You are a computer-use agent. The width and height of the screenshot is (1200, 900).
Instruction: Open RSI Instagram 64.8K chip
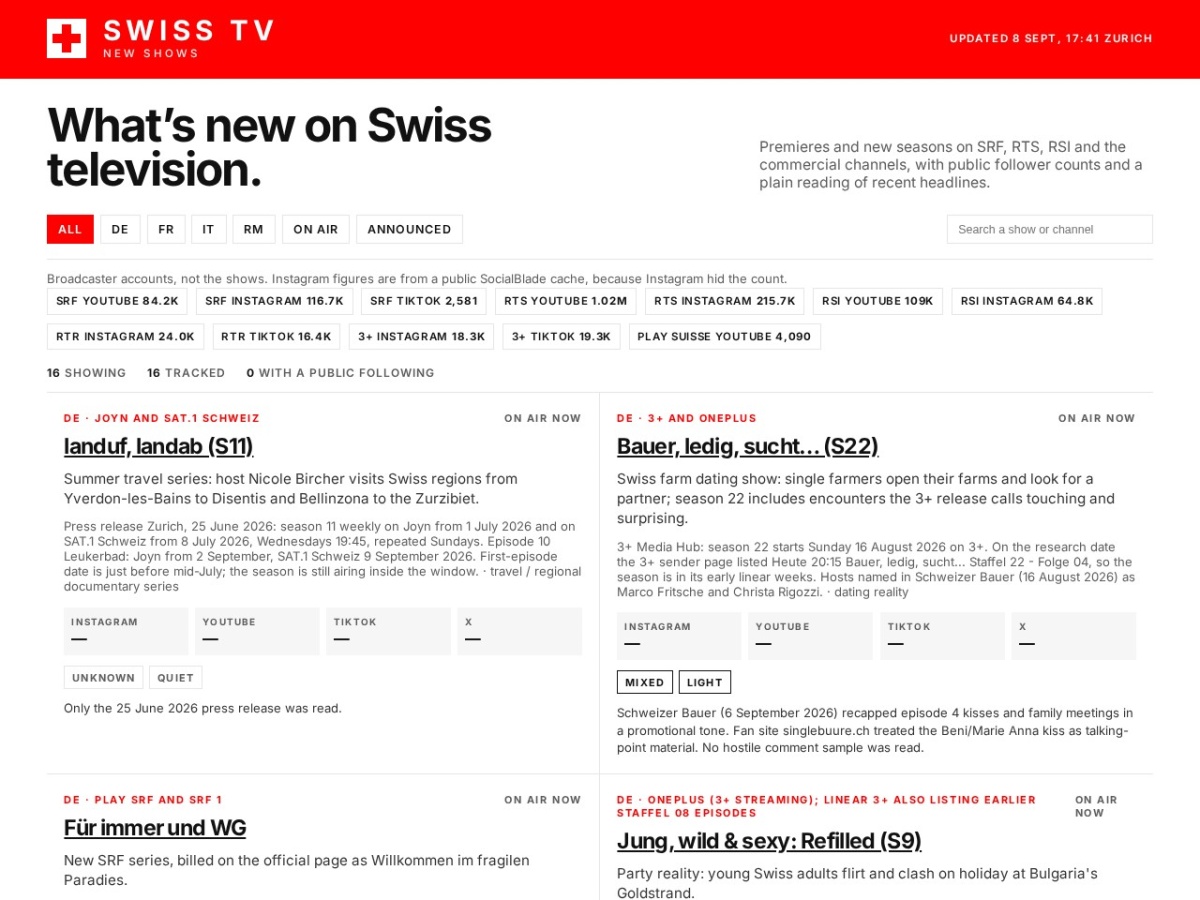click(1027, 301)
